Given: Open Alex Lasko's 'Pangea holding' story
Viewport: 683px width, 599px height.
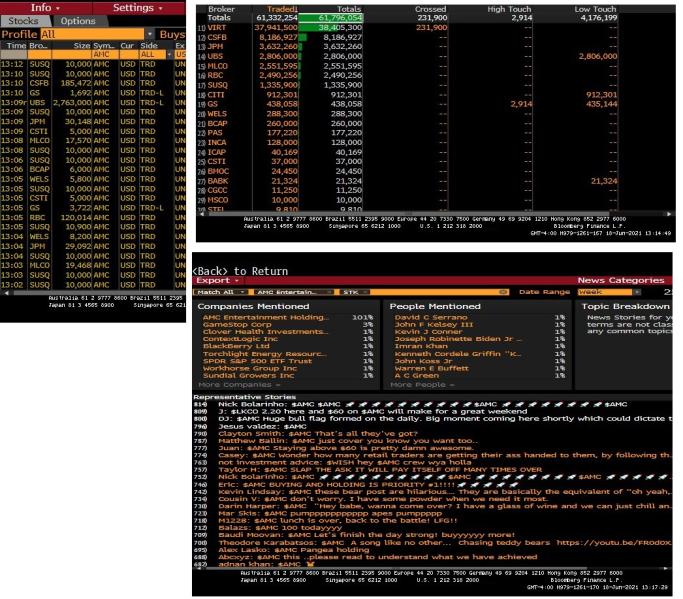Looking at the screenshot, I should point(294,550).
